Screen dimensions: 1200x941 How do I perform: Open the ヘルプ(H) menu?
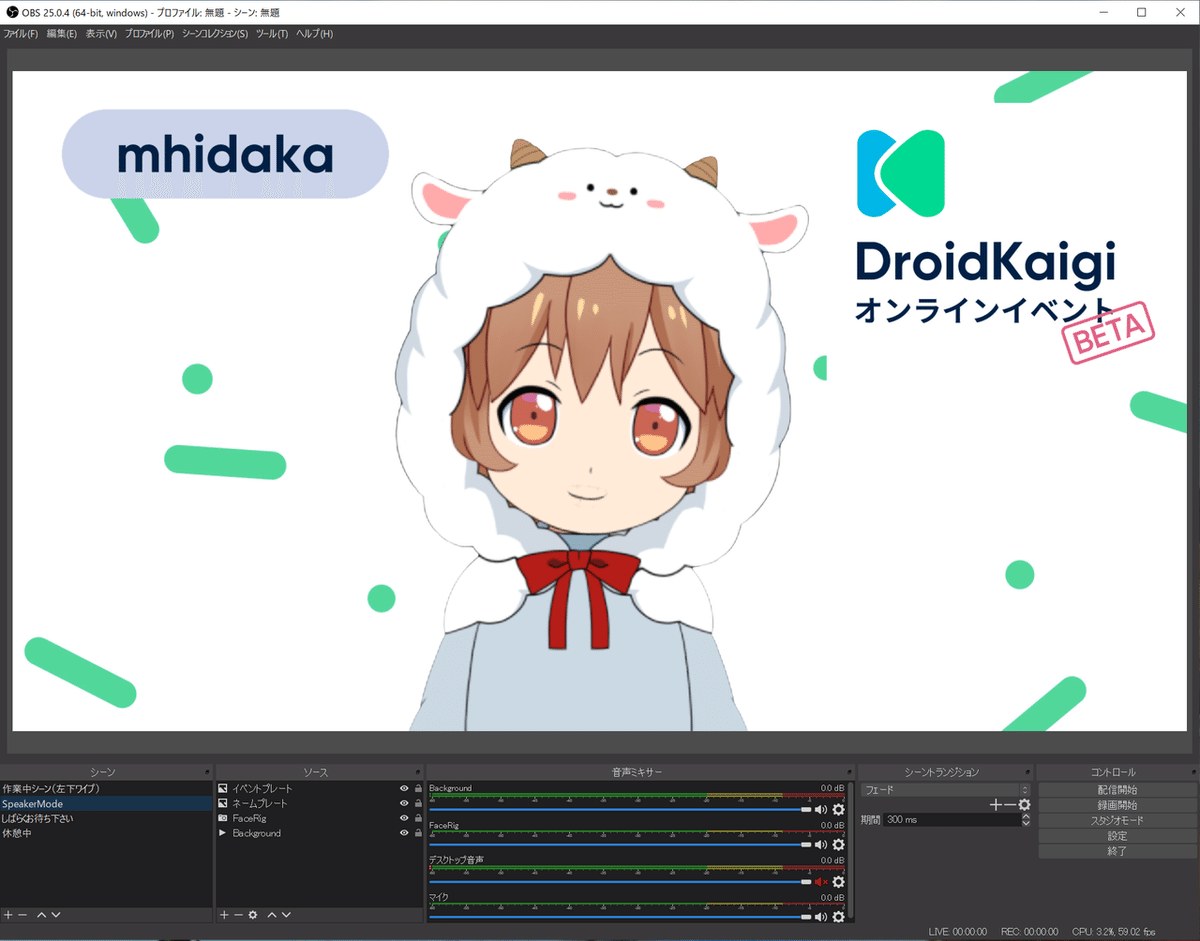(314, 34)
